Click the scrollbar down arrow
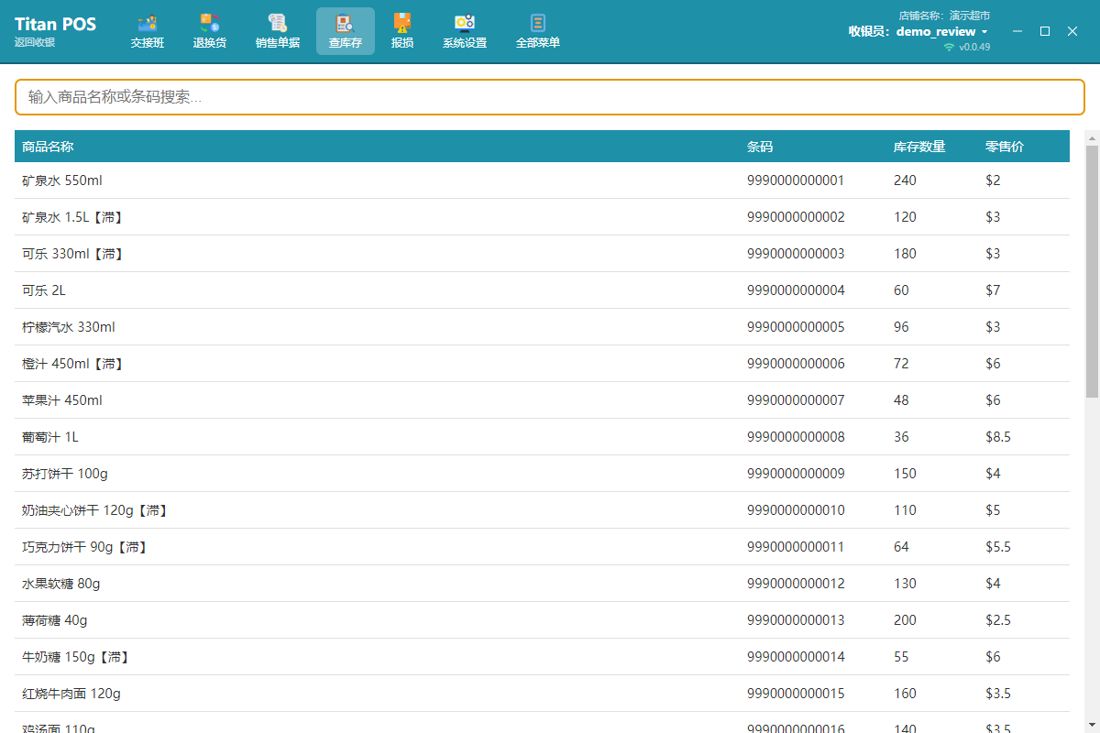The image size is (1100, 733). pyautogui.click(x=1092, y=725)
